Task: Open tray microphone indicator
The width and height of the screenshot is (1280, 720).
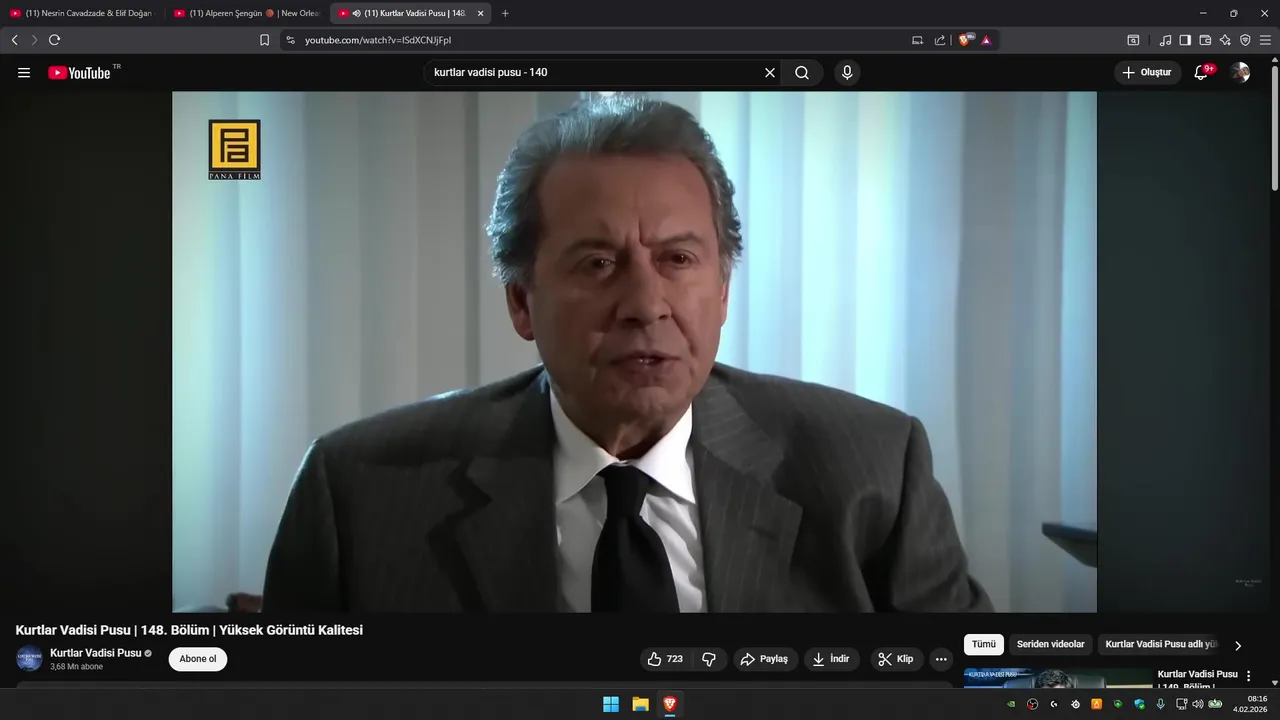Action: tap(1160, 704)
